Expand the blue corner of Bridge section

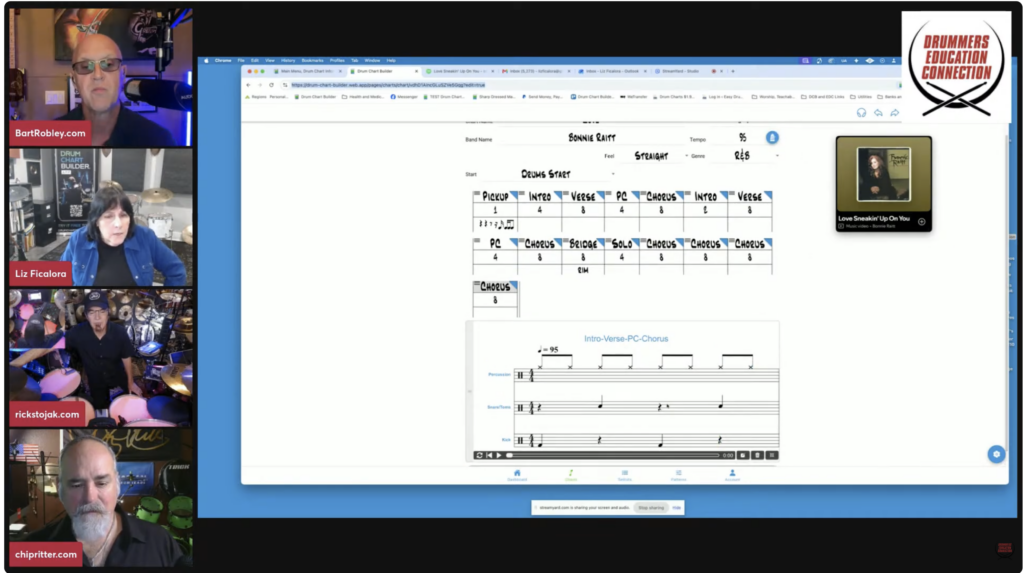pos(601,242)
